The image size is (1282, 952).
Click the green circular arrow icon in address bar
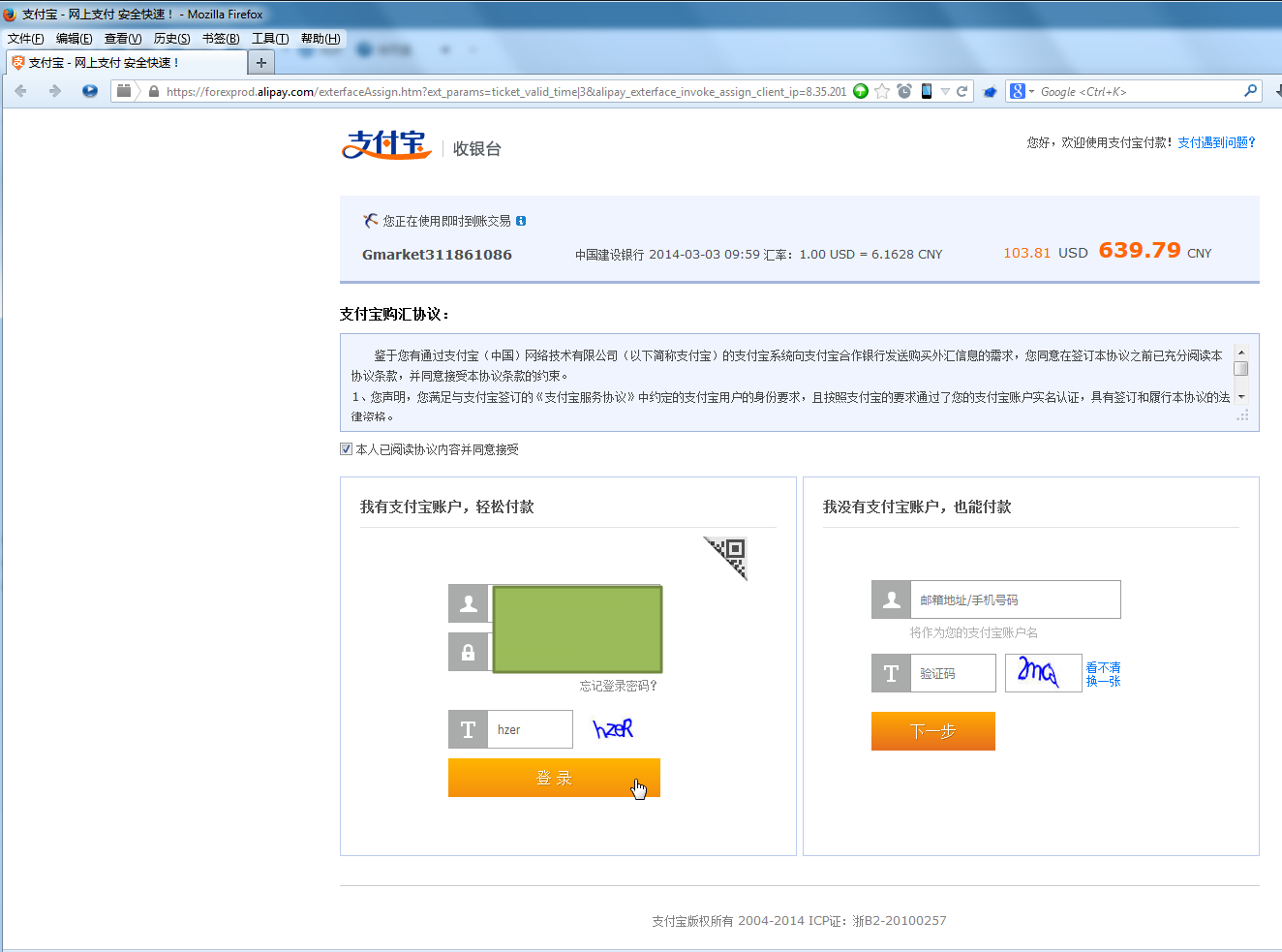861,91
